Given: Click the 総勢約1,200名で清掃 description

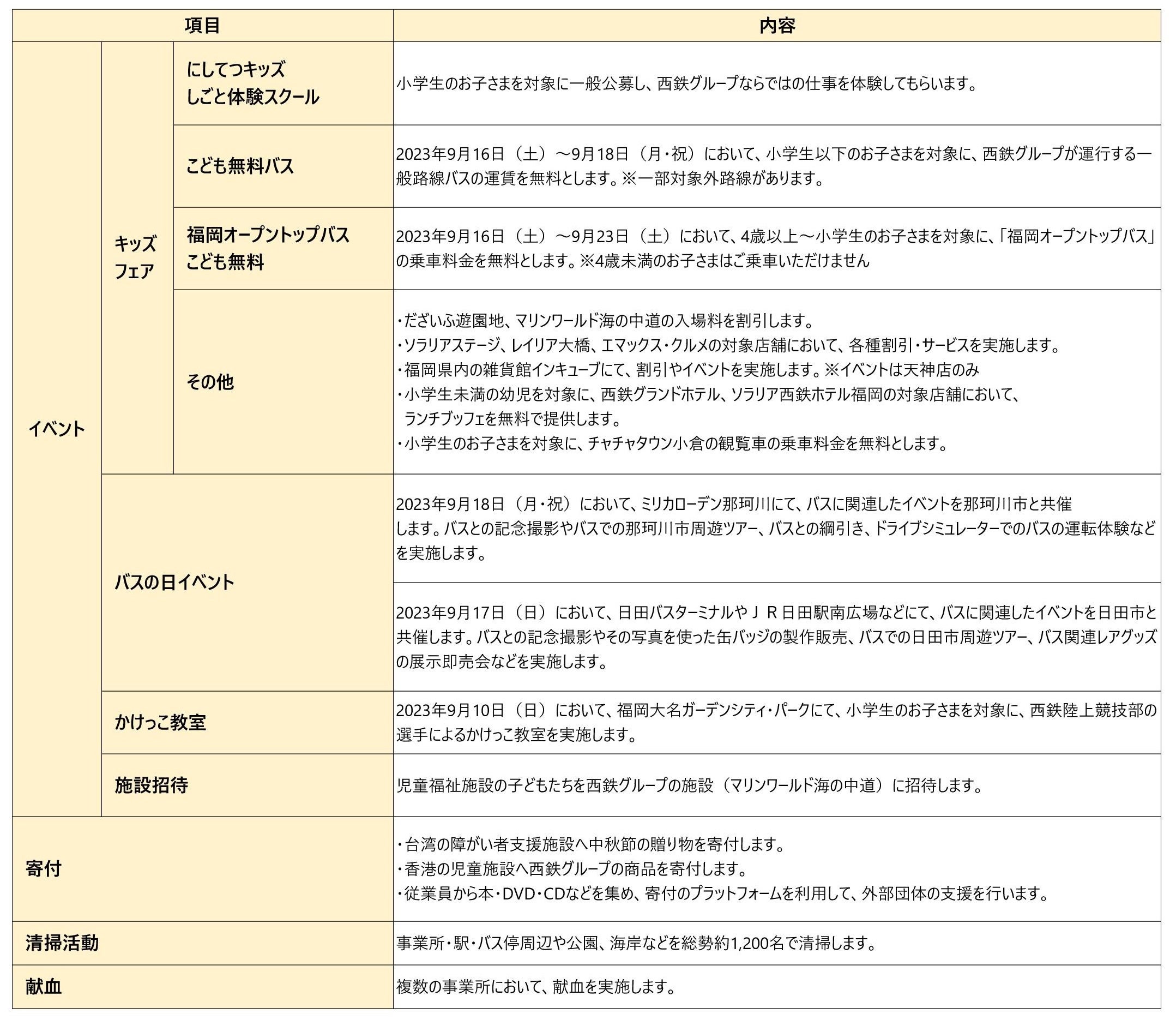Looking at the screenshot, I should pos(636,943).
